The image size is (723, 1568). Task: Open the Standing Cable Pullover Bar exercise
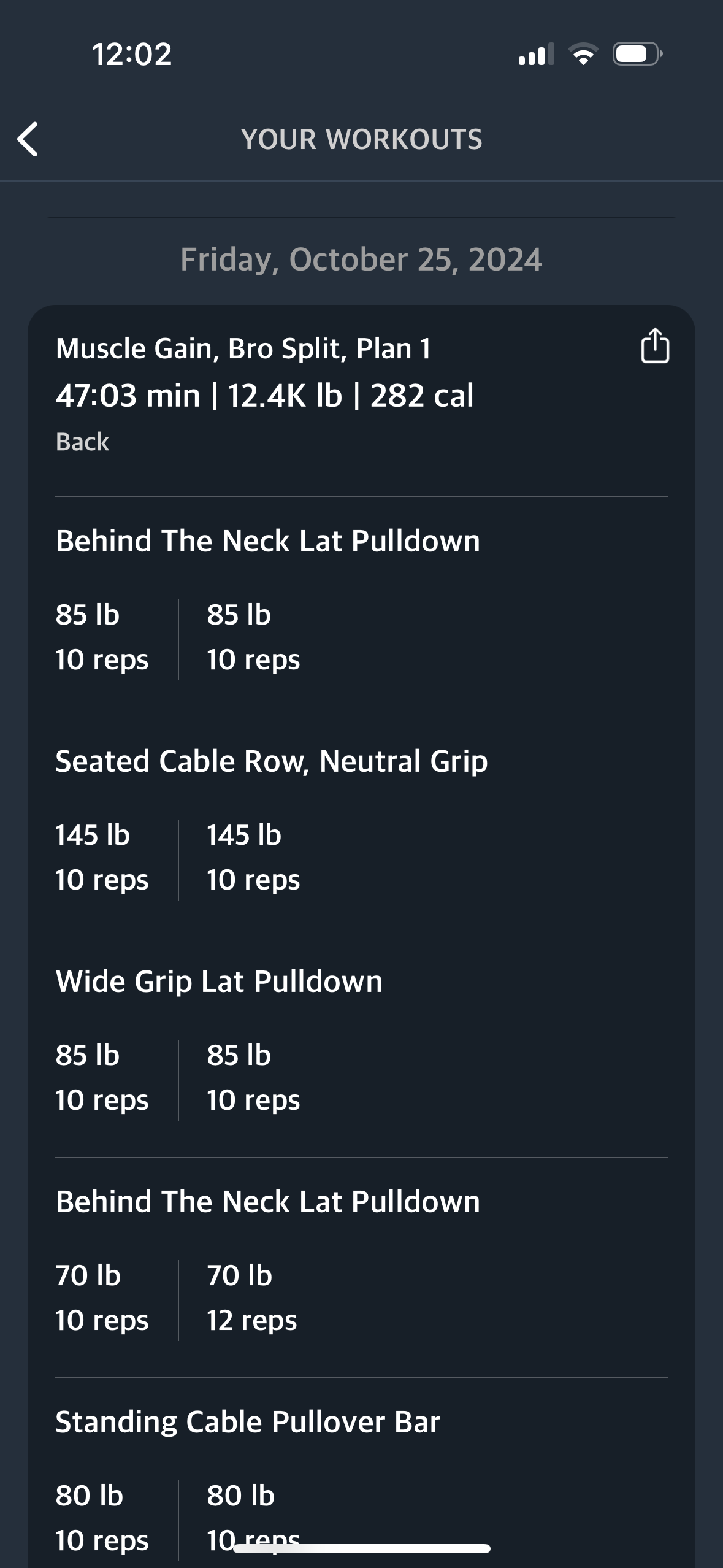[x=248, y=1422]
